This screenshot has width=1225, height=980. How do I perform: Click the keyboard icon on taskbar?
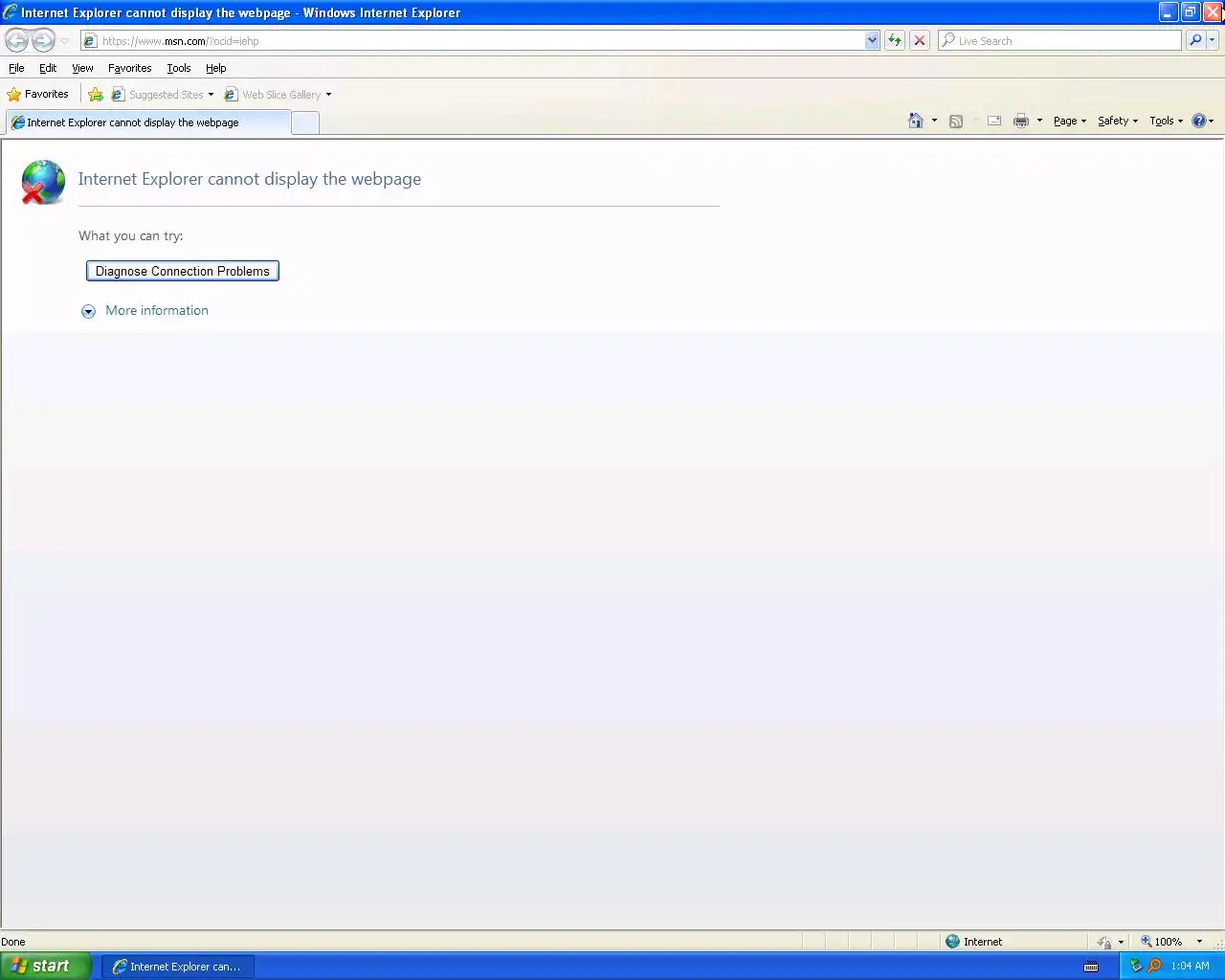1091,967
